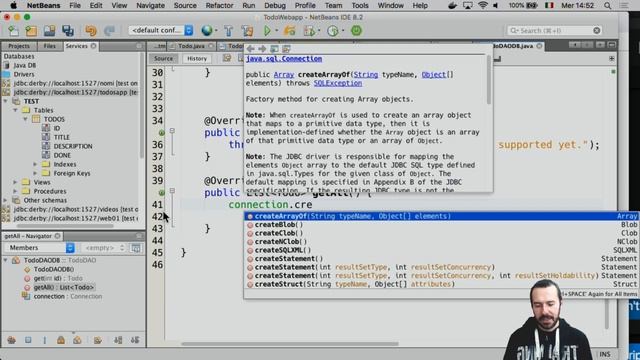
Task: Click the New File toolbar icon
Action: (13, 31)
